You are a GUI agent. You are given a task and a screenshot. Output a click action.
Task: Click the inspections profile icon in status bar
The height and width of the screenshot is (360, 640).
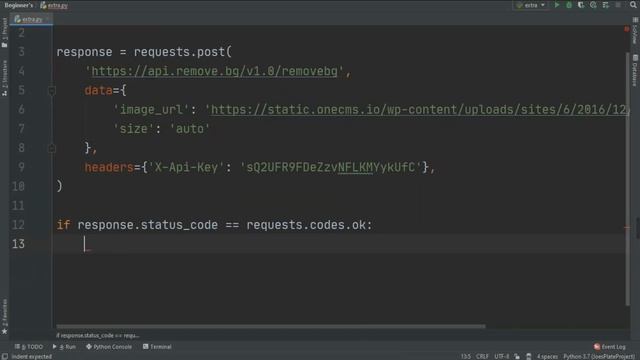[529, 356]
